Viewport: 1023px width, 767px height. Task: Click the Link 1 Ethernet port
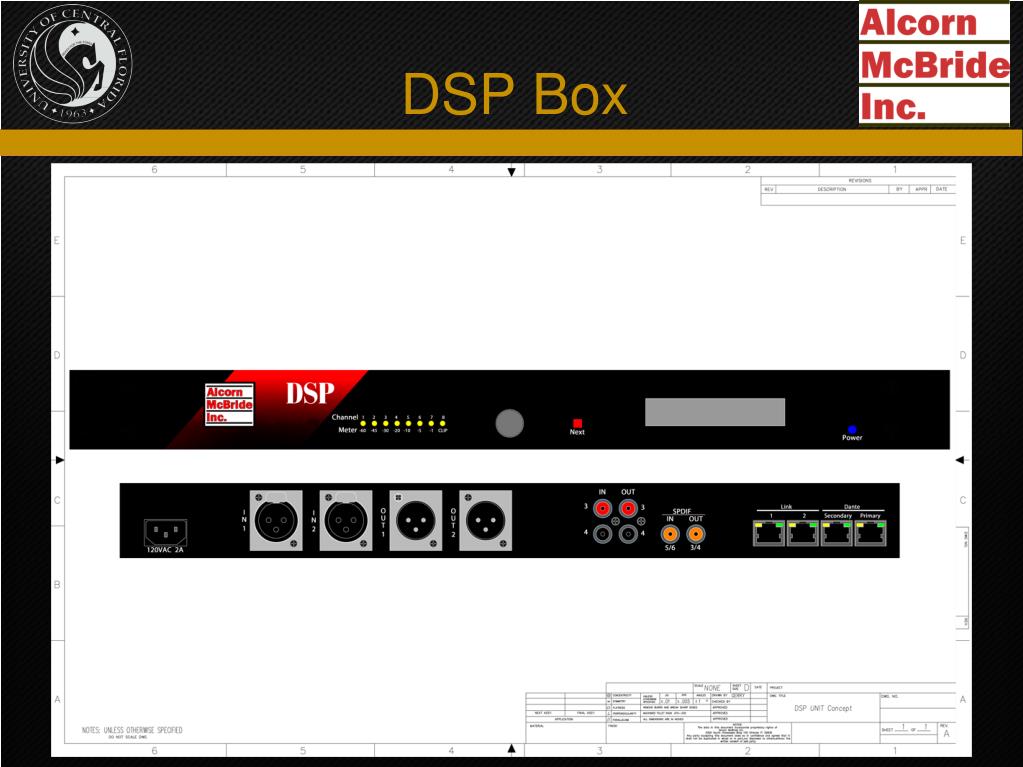[769, 534]
